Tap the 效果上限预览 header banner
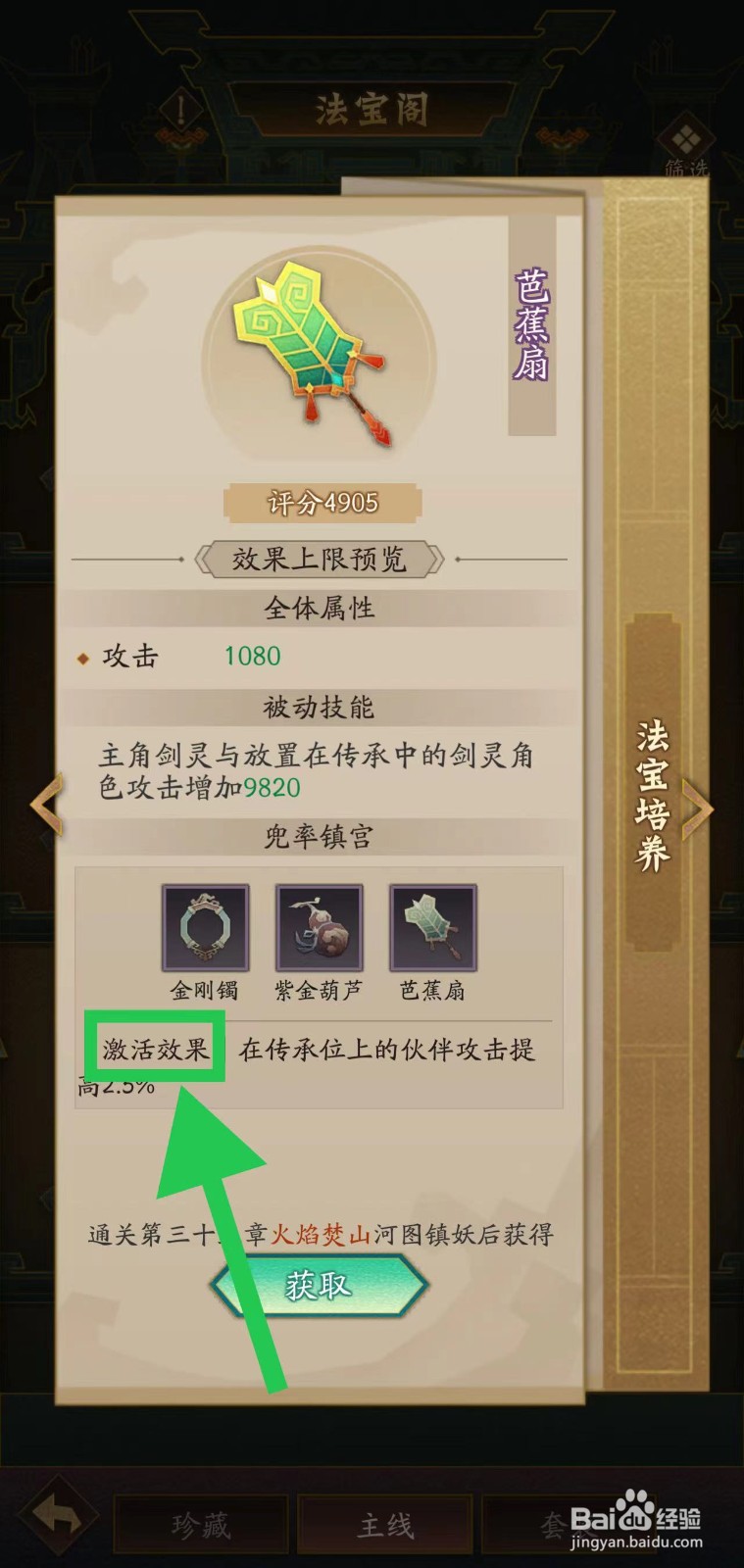This screenshot has height=1568, width=744. coord(319,560)
